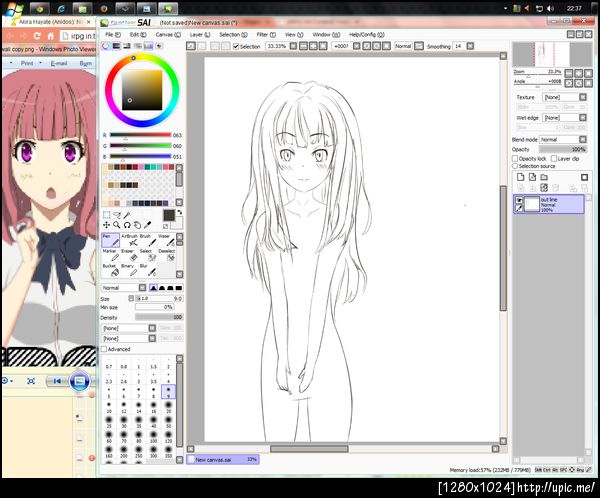Click the browser reload button
The width and height of the screenshot is (600, 498).
pos(37,36)
